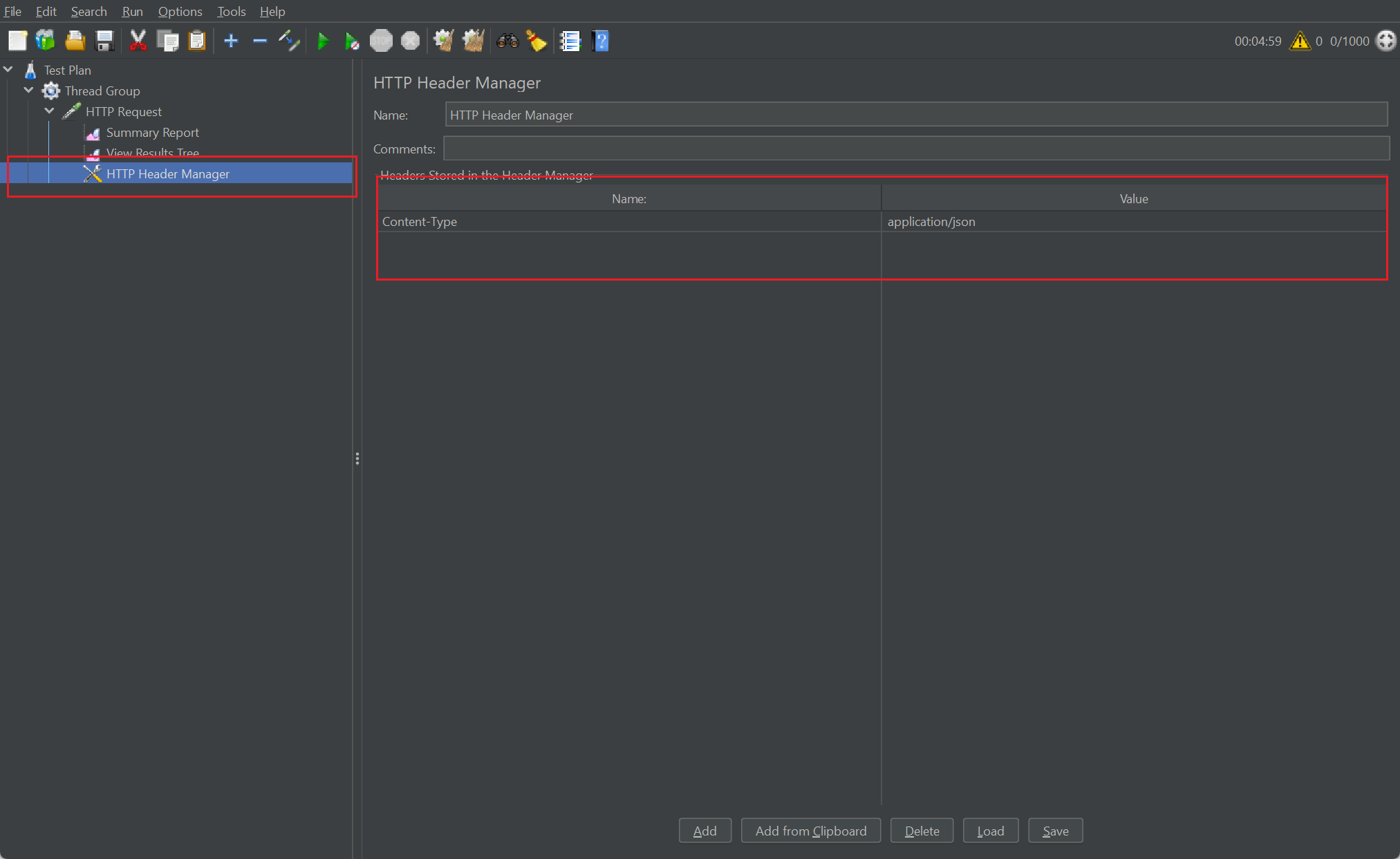Click the Clear All broom icons

point(474,41)
